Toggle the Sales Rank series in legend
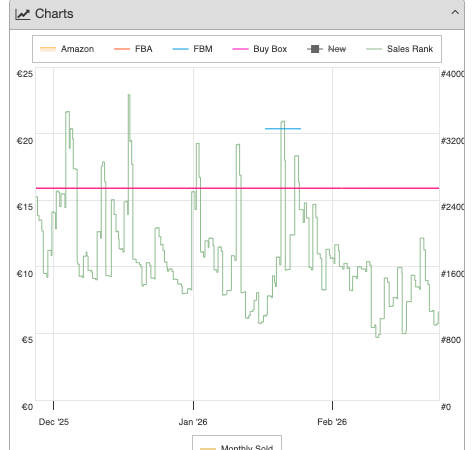This screenshot has width=474, height=450. click(x=399, y=49)
